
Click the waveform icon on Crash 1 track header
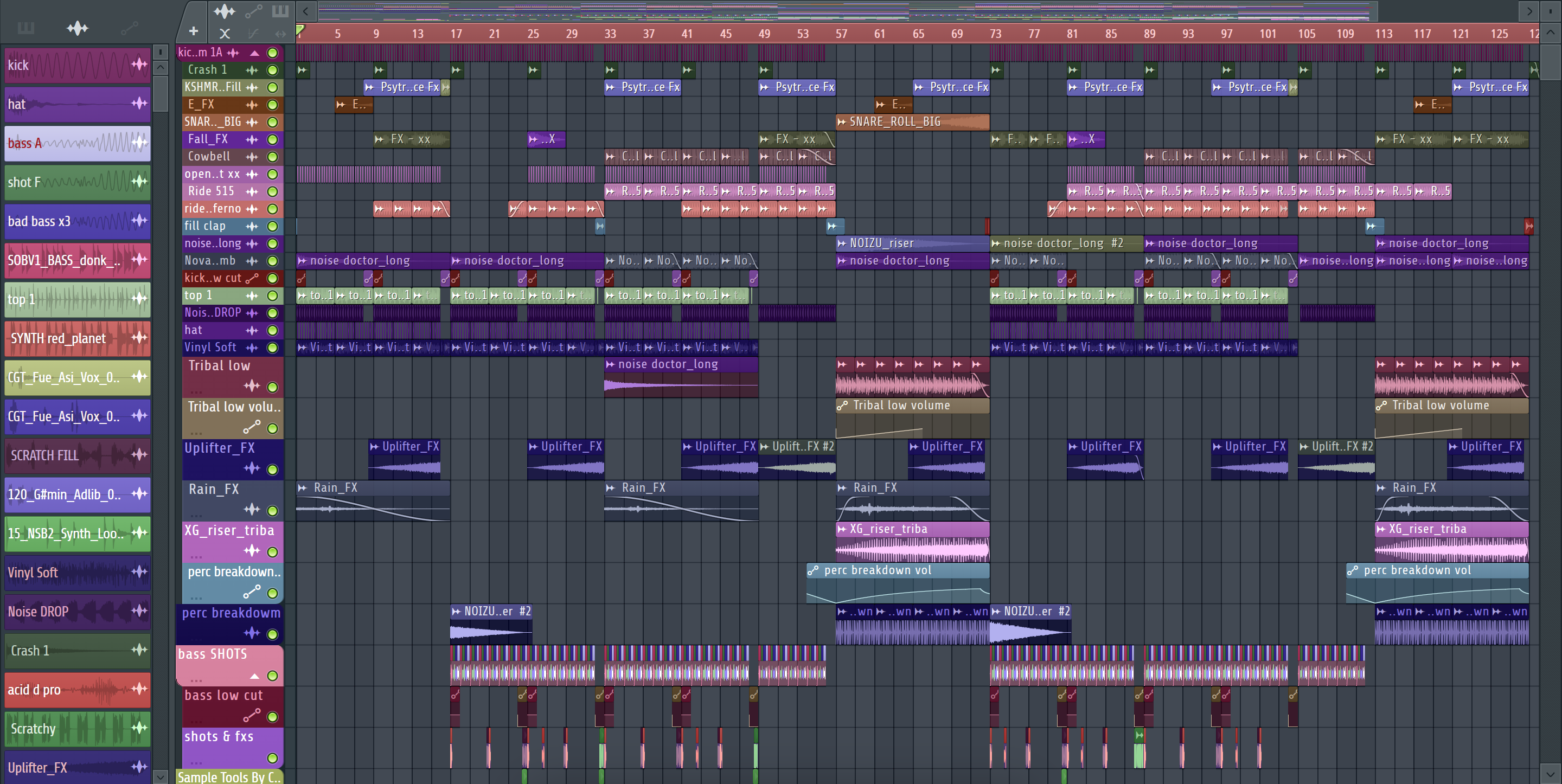click(252, 70)
